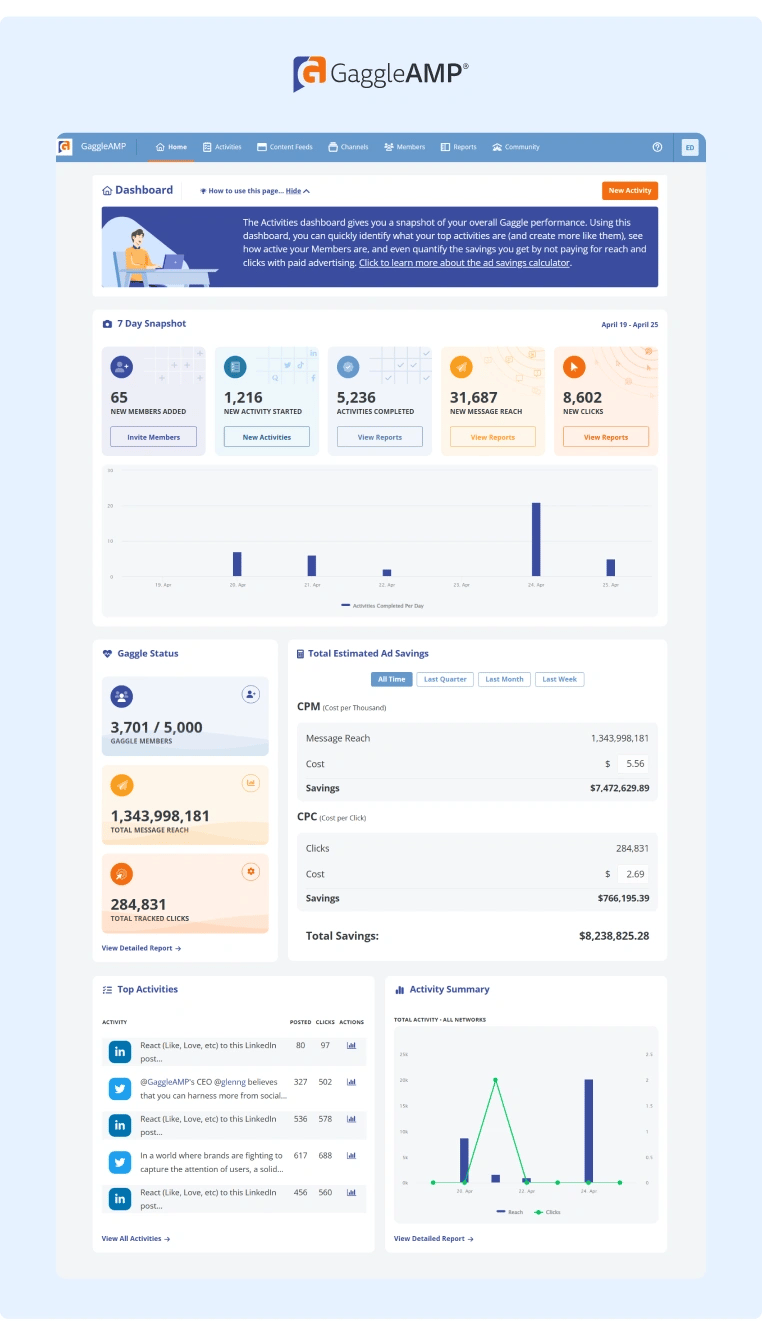Image resolution: width=762 pixels, height=1335 pixels.
Task: Click the new clicks cursor icon
Action: [x=574, y=367]
